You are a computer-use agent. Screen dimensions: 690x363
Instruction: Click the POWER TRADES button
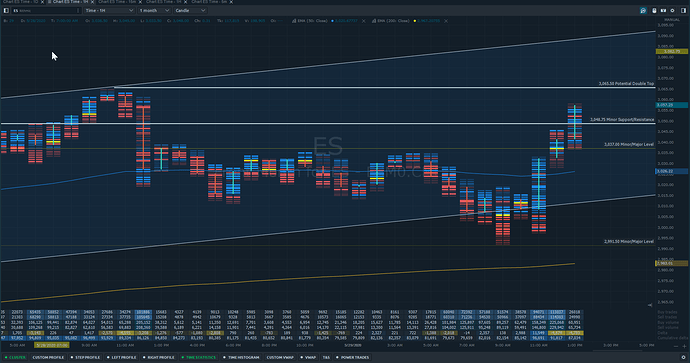click(353, 357)
